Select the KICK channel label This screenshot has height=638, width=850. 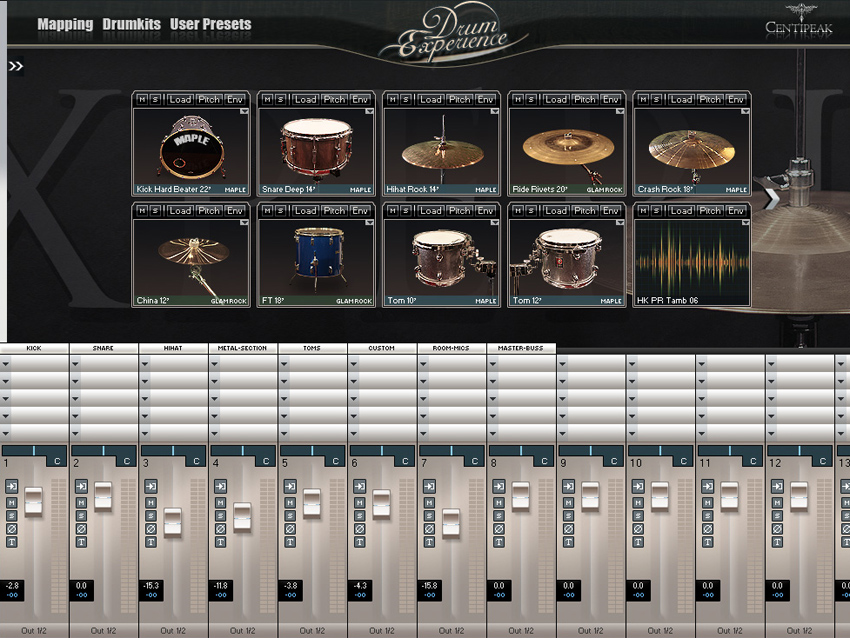[x=34, y=348]
